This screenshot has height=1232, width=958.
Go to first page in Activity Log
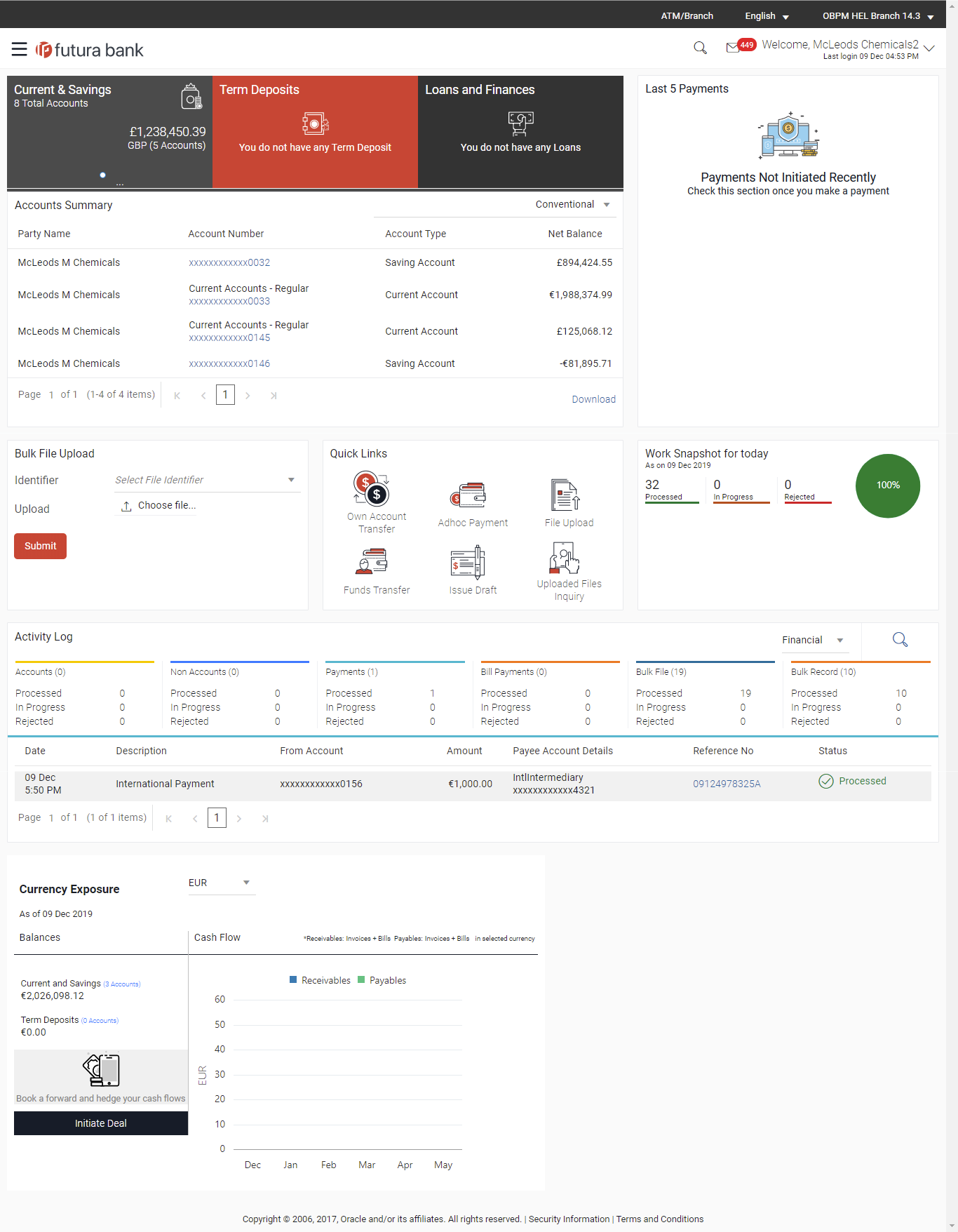169,818
